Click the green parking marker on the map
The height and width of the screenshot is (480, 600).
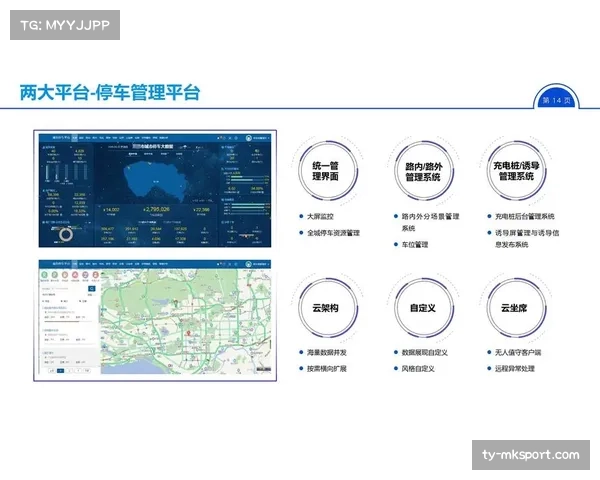[176, 304]
